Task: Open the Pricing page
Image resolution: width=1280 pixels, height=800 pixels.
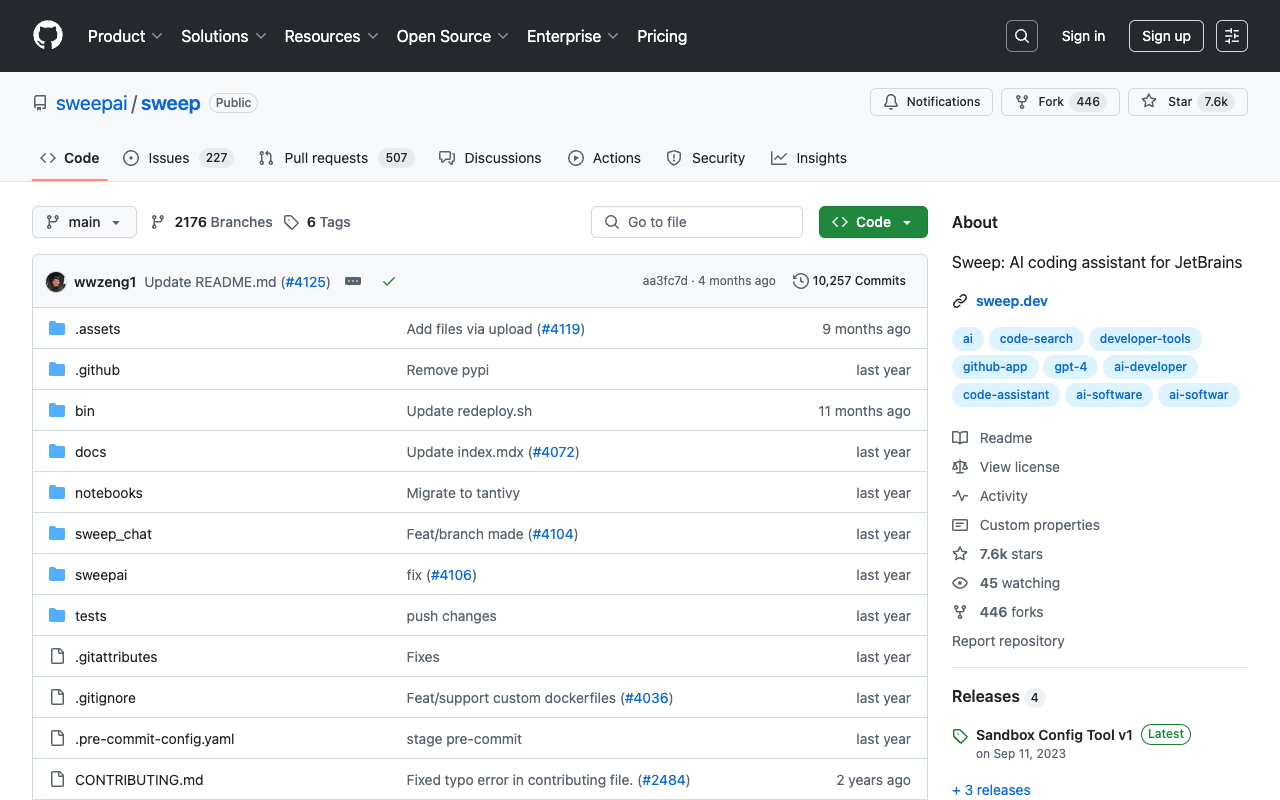Action: coord(662,36)
